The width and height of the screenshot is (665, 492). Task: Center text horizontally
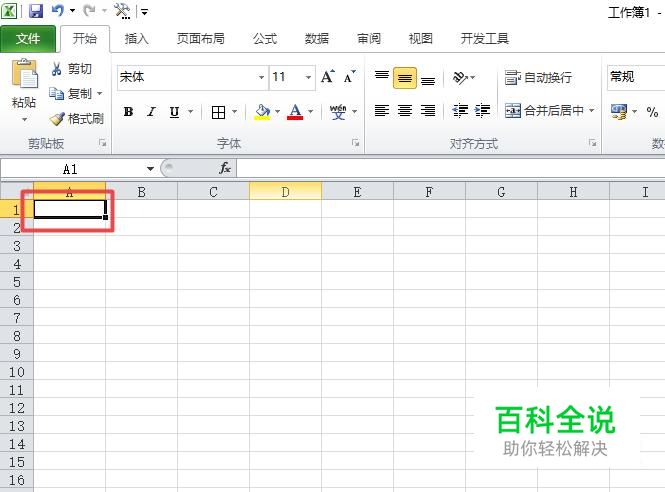point(405,111)
